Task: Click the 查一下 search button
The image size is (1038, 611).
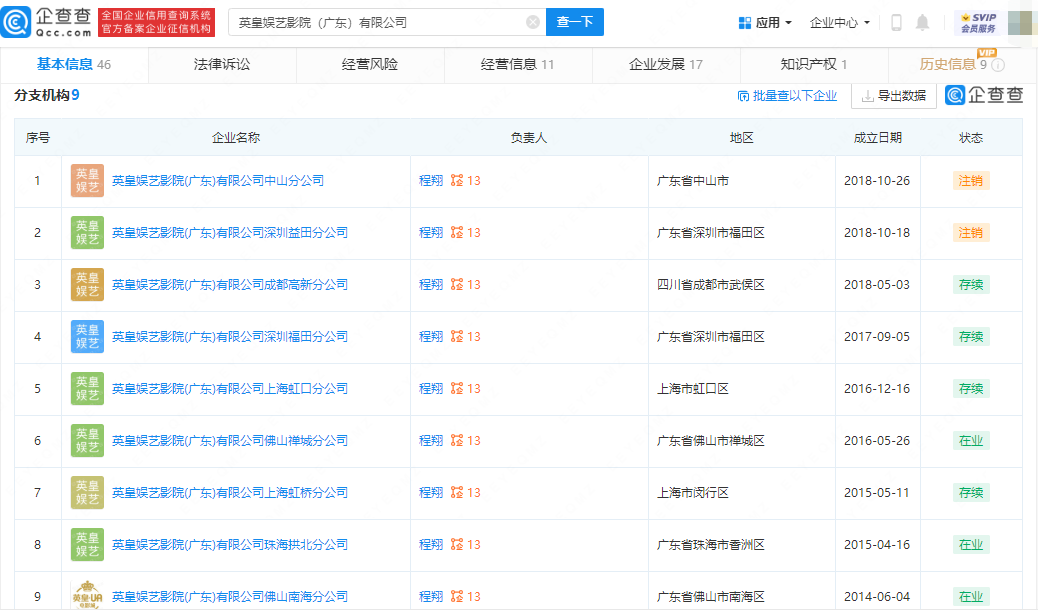Action: tap(575, 22)
